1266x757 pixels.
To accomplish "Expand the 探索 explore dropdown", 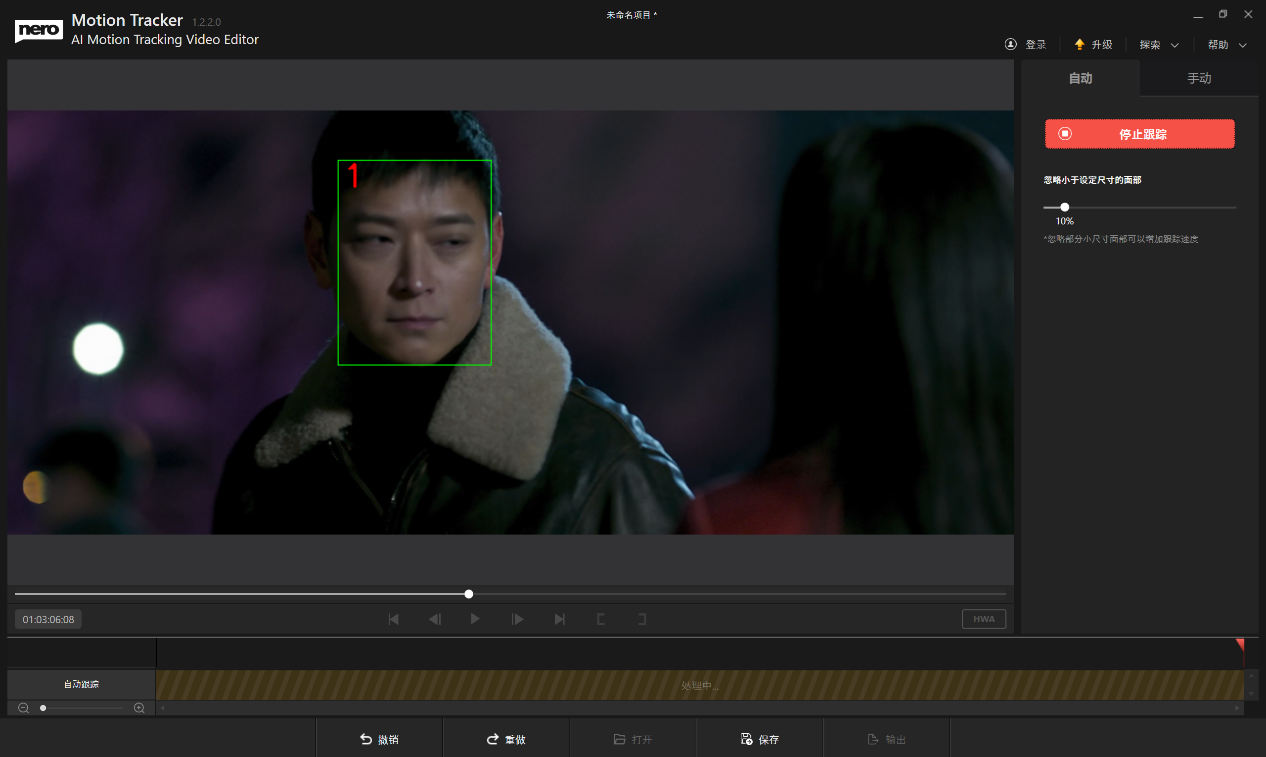I will coord(1159,45).
